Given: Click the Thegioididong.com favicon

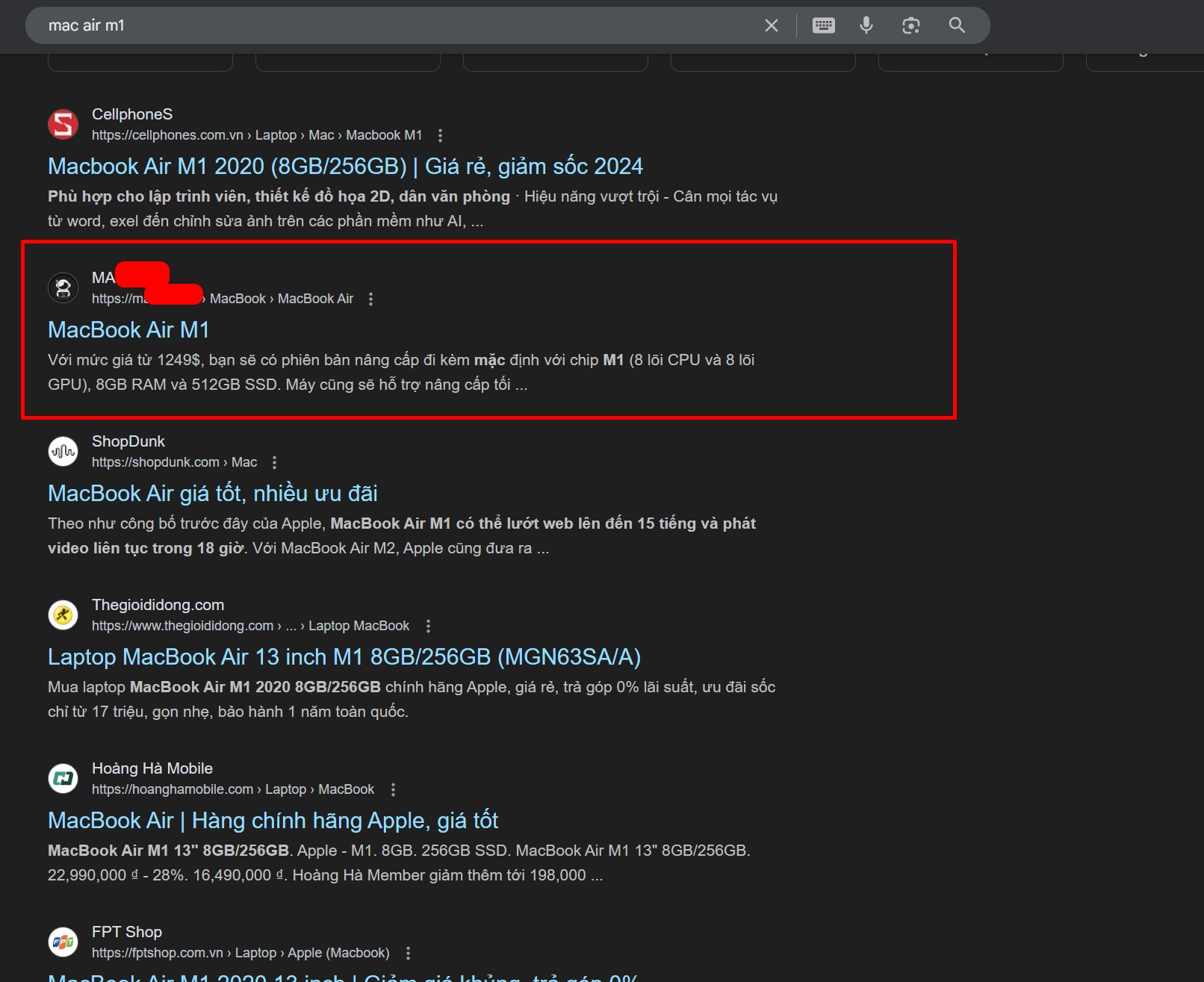Looking at the screenshot, I should pos(63,615).
